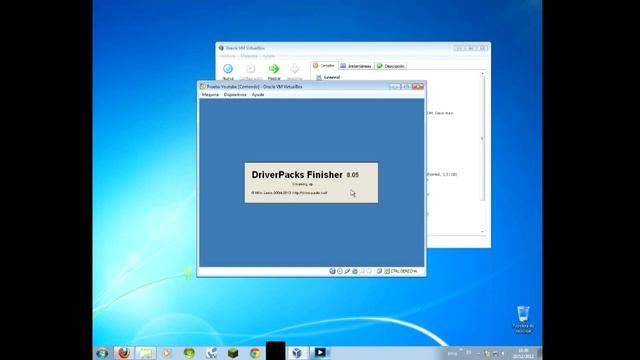Click the volume icon in system tray
This screenshot has width=640, height=360.
click(x=502, y=353)
